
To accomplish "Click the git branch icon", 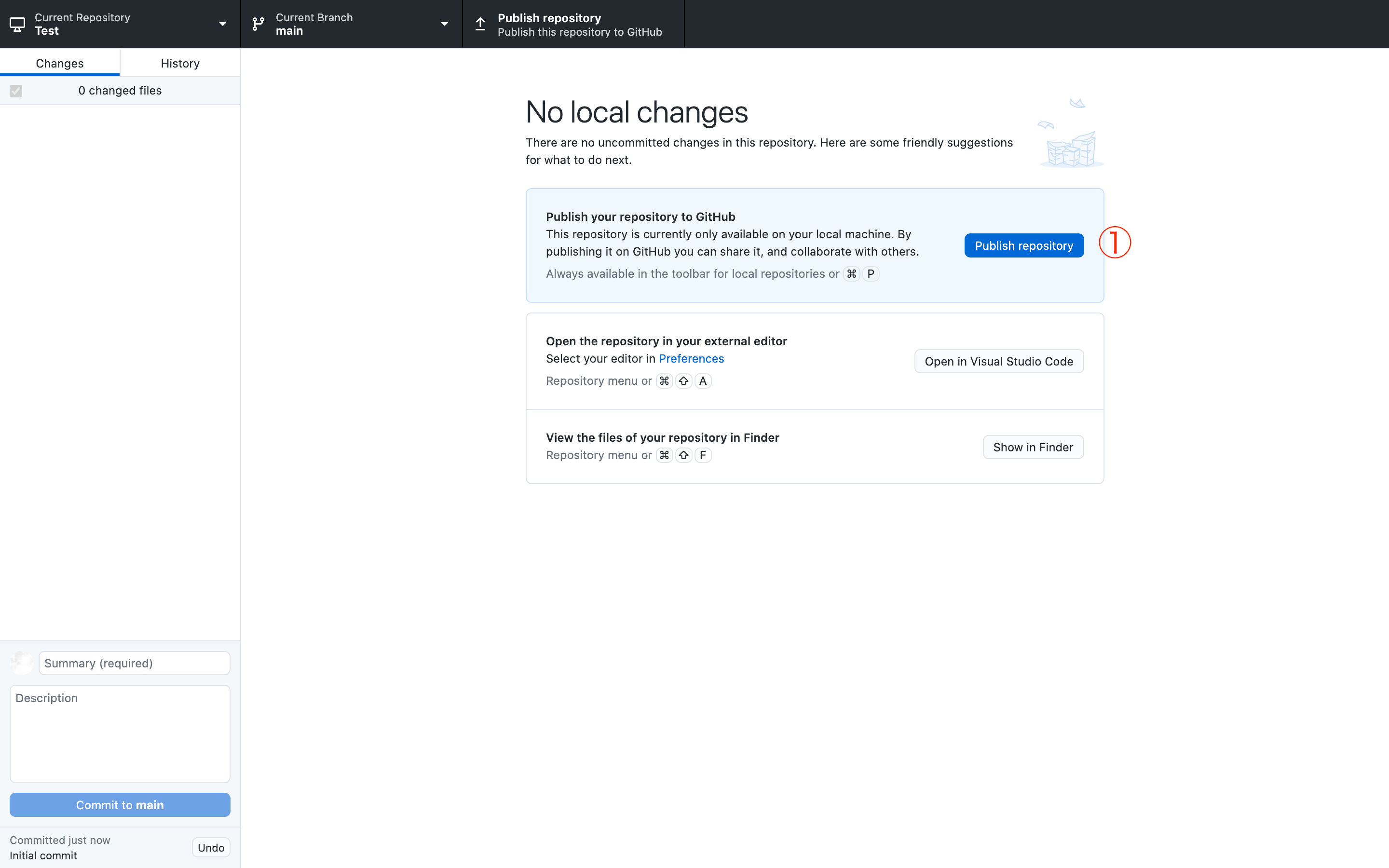I will pos(259,24).
